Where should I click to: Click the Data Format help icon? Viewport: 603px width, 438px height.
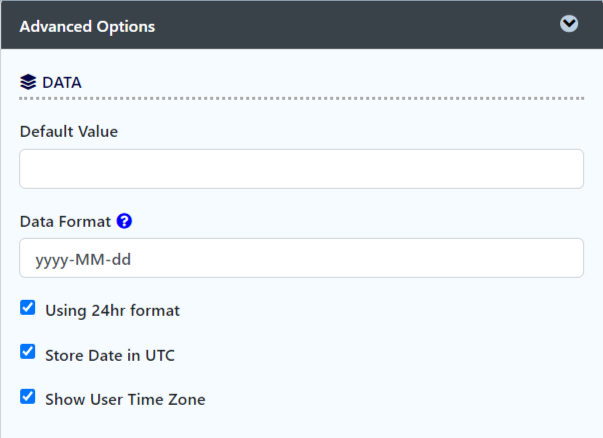tap(124, 221)
